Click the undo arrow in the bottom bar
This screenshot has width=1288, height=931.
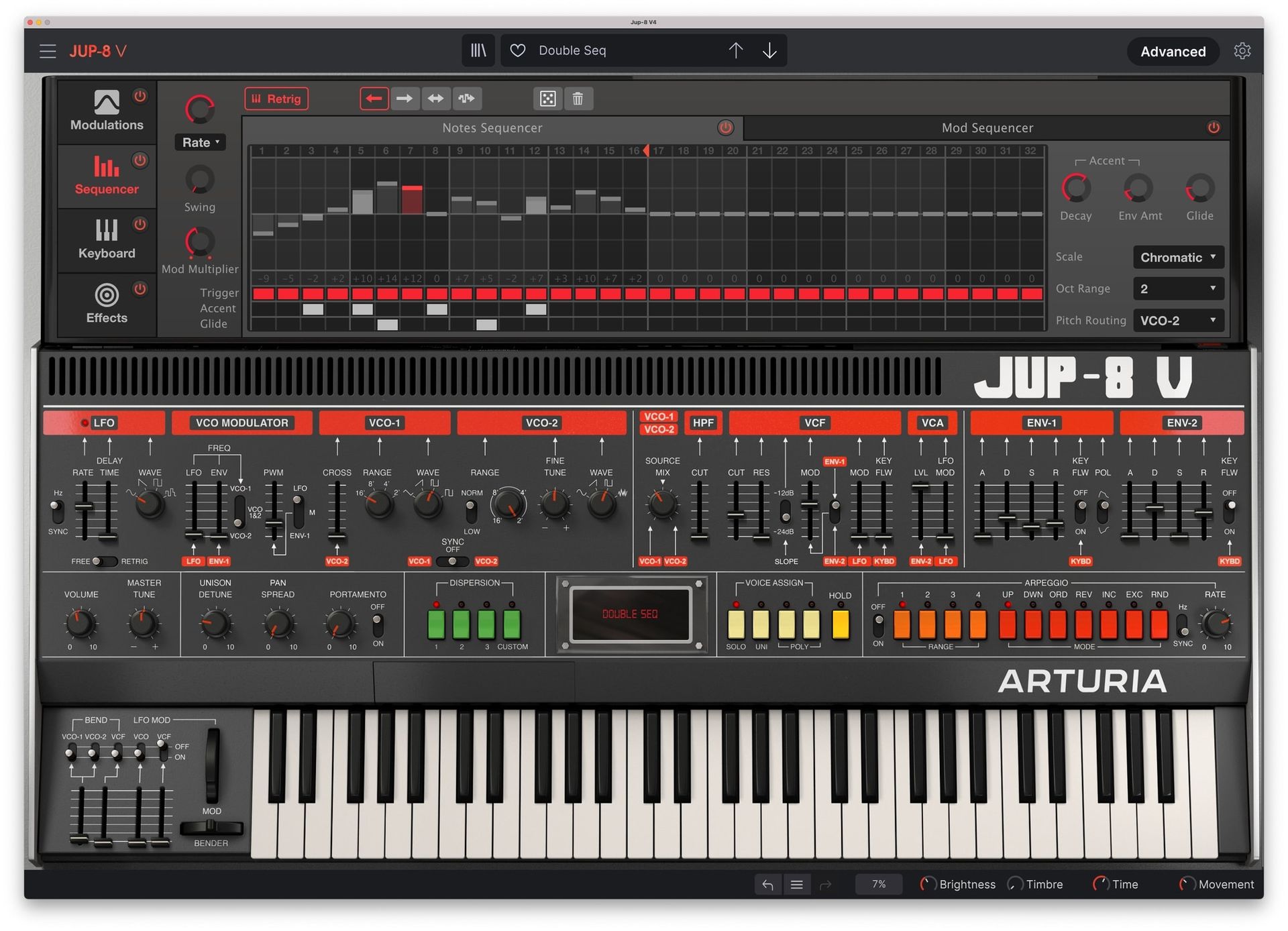pos(767,885)
